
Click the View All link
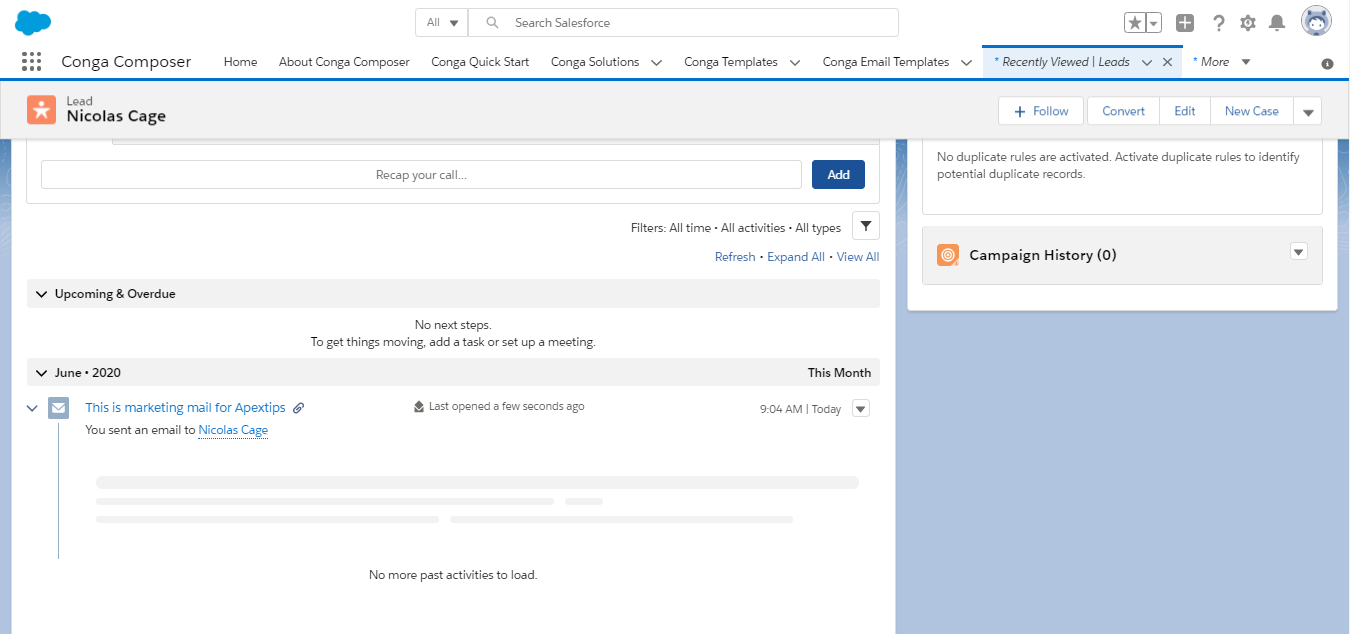tap(858, 257)
